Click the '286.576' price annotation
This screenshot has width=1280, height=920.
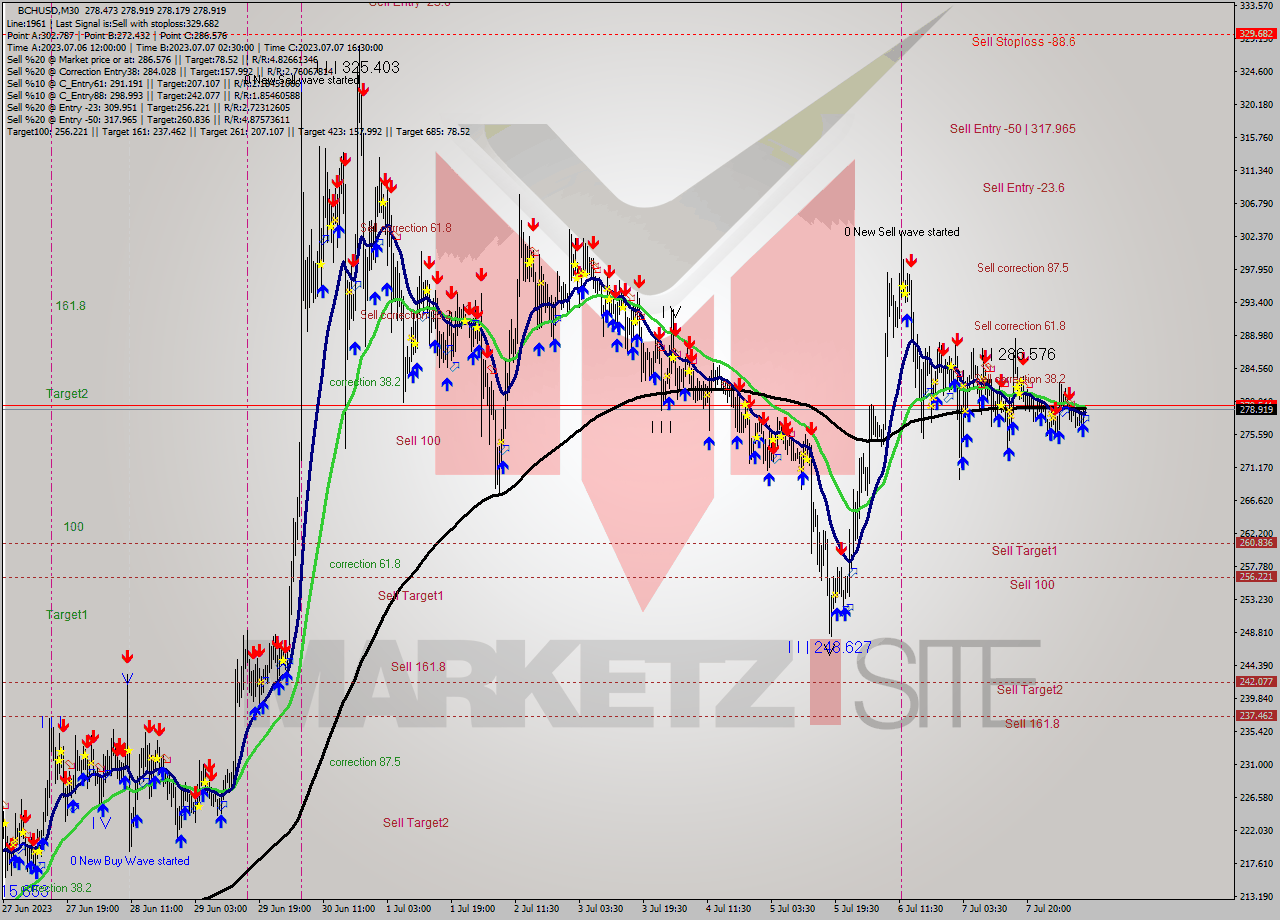coord(1026,355)
